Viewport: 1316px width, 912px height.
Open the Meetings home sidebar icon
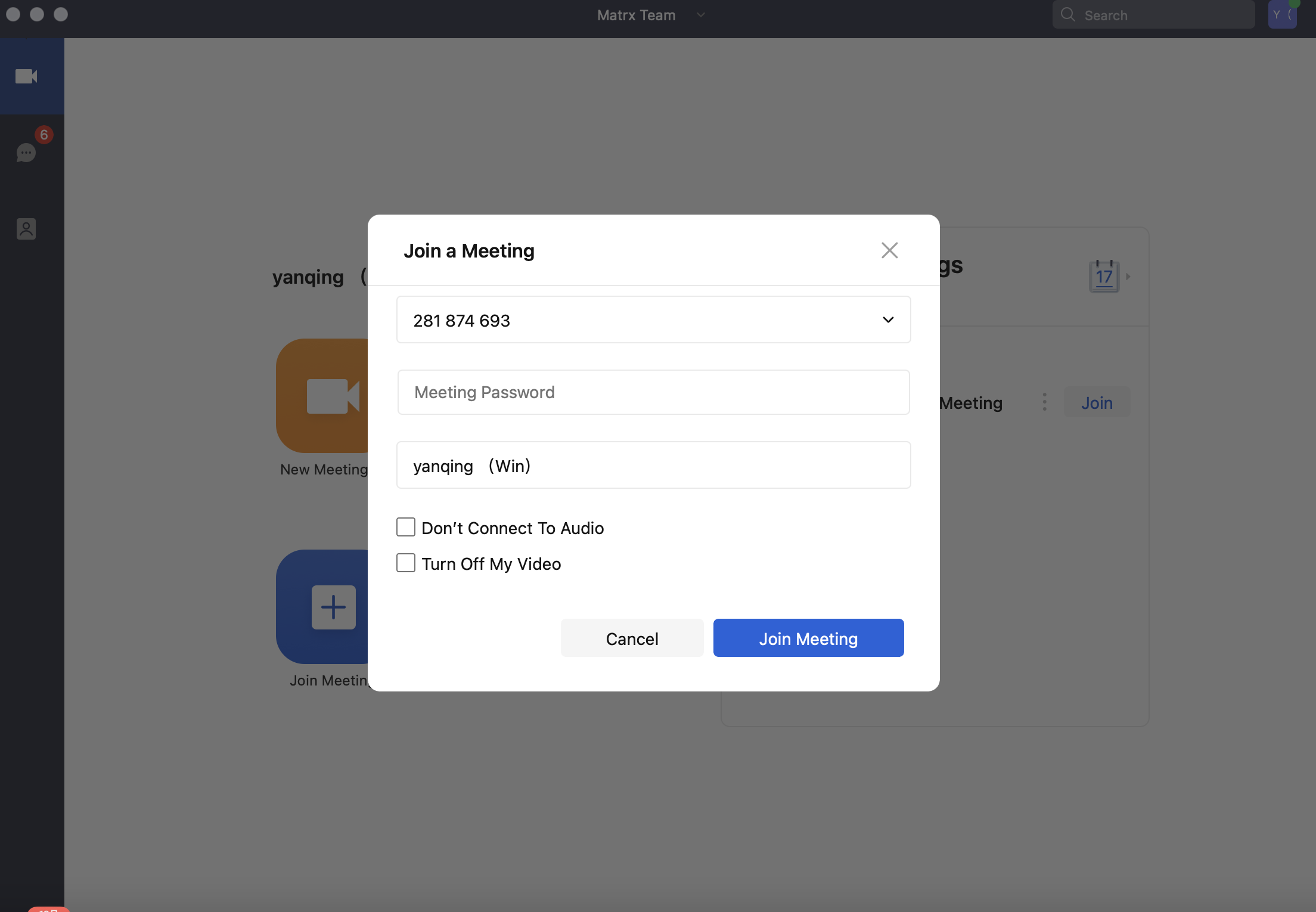[26, 76]
